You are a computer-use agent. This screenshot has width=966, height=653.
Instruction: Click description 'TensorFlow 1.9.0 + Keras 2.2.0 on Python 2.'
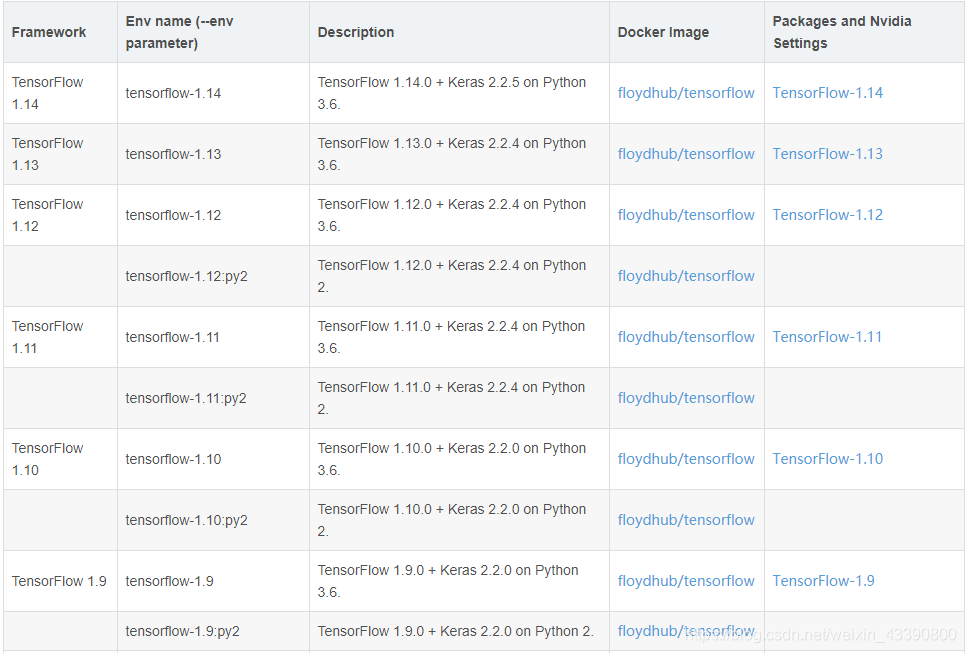pyautogui.click(x=455, y=631)
